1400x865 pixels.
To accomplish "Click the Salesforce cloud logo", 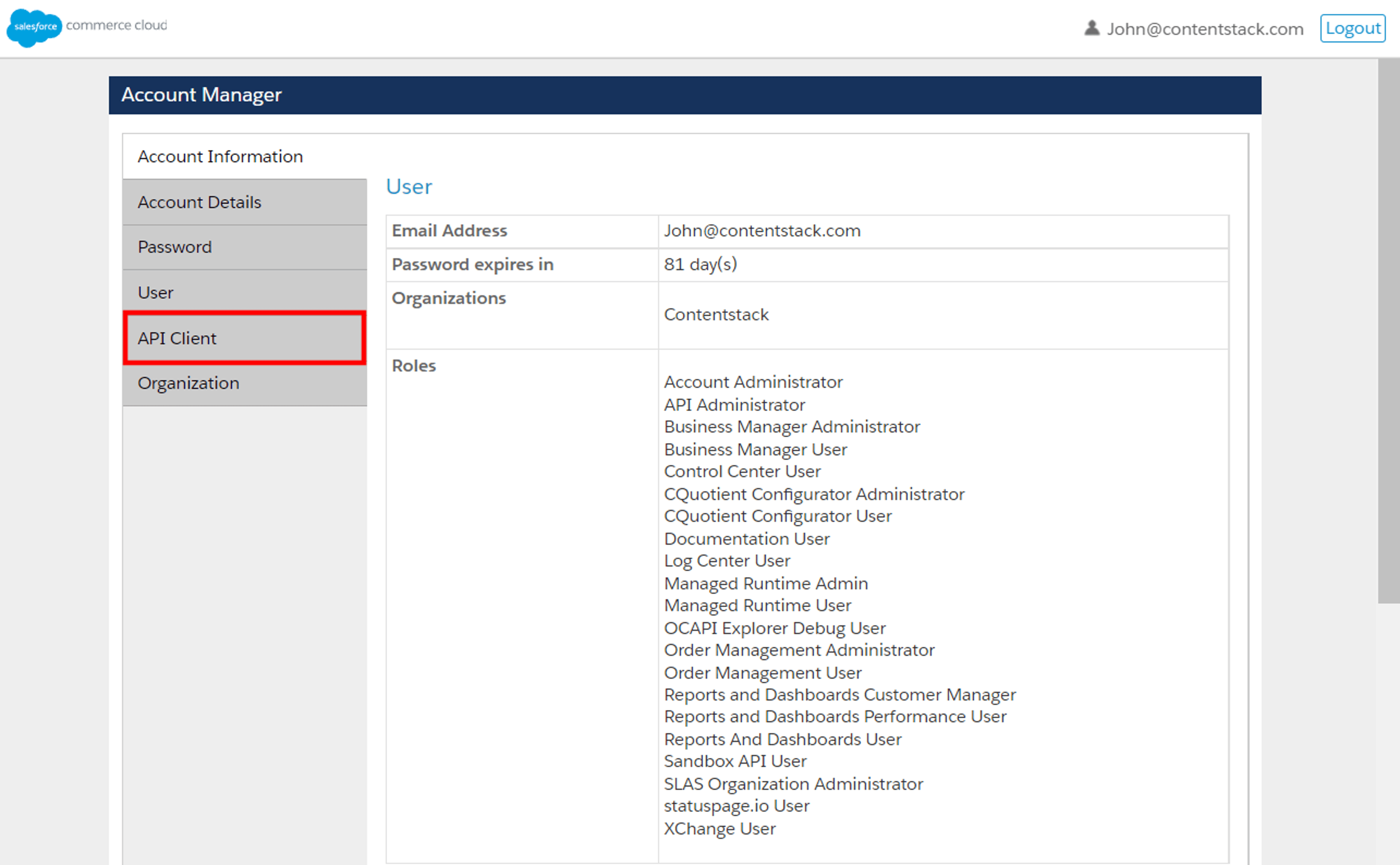I will click(34, 27).
